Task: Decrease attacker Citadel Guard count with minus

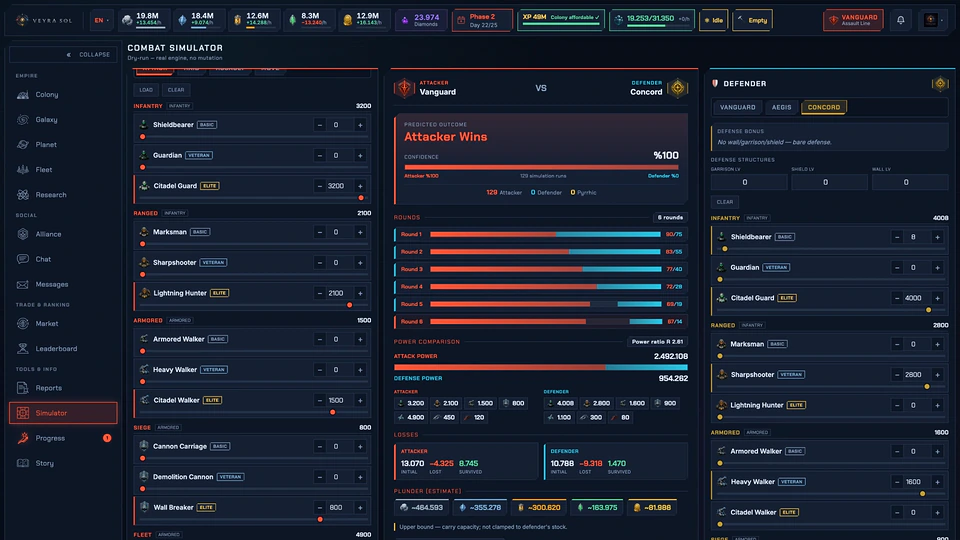Action: pos(320,186)
